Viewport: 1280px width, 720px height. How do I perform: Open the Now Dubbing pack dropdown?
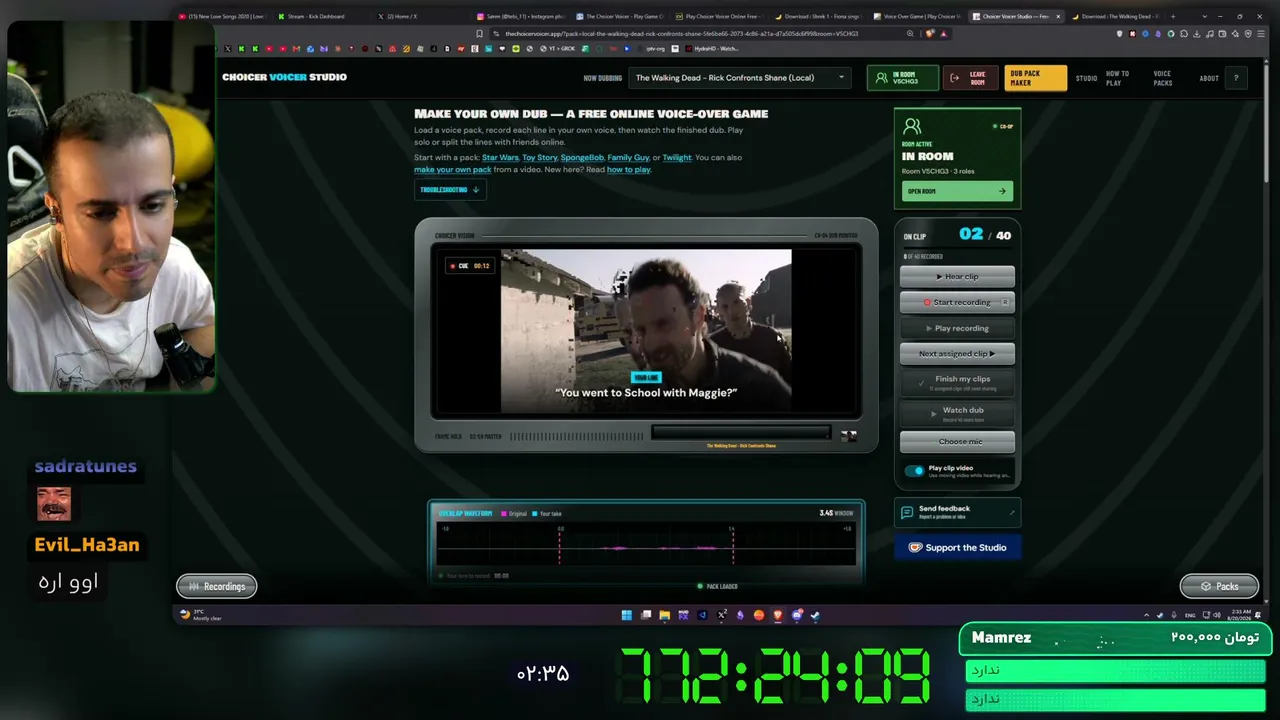740,78
